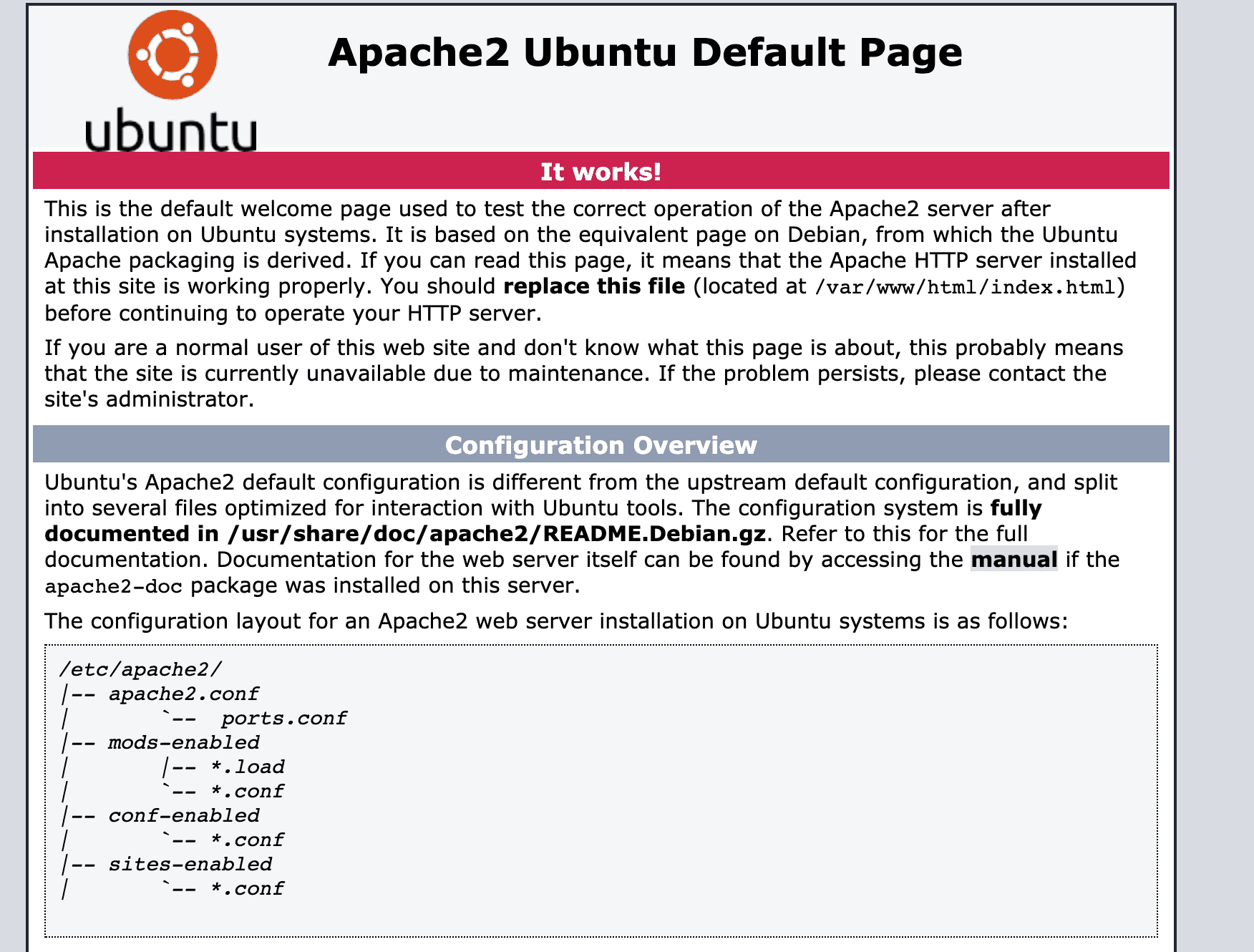This screenshot has width=1254, height=952.
Task: Select apache2.conf in the config tree
Action: tap(183, 694)
